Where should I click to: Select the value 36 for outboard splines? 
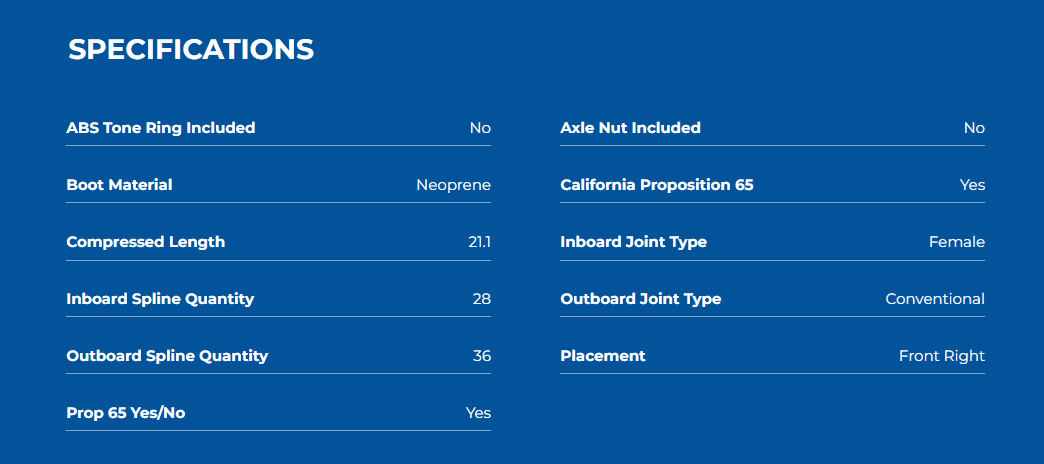click(x=482, y=356)
